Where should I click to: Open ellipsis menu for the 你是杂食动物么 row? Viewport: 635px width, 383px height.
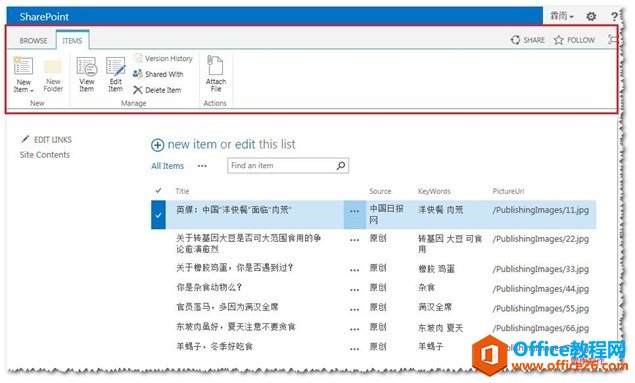tap(354, 289)
